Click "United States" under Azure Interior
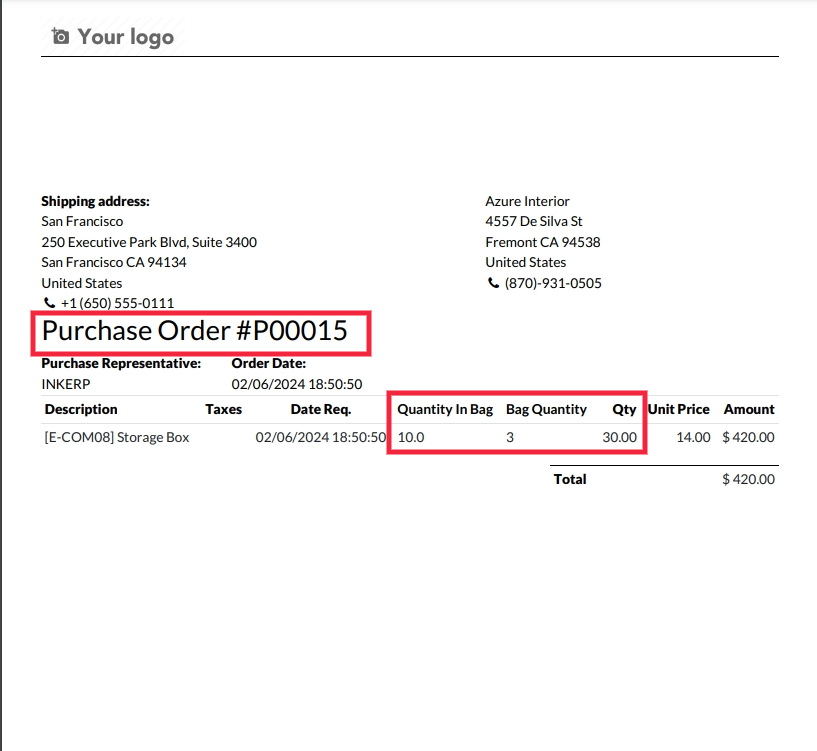 [526, 262]
